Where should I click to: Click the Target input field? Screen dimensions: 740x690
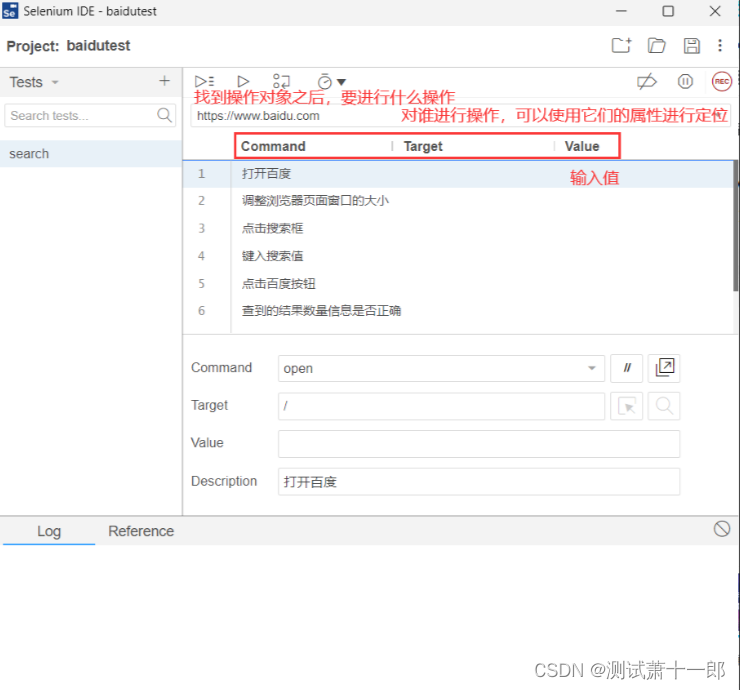(x=441, y=406)
